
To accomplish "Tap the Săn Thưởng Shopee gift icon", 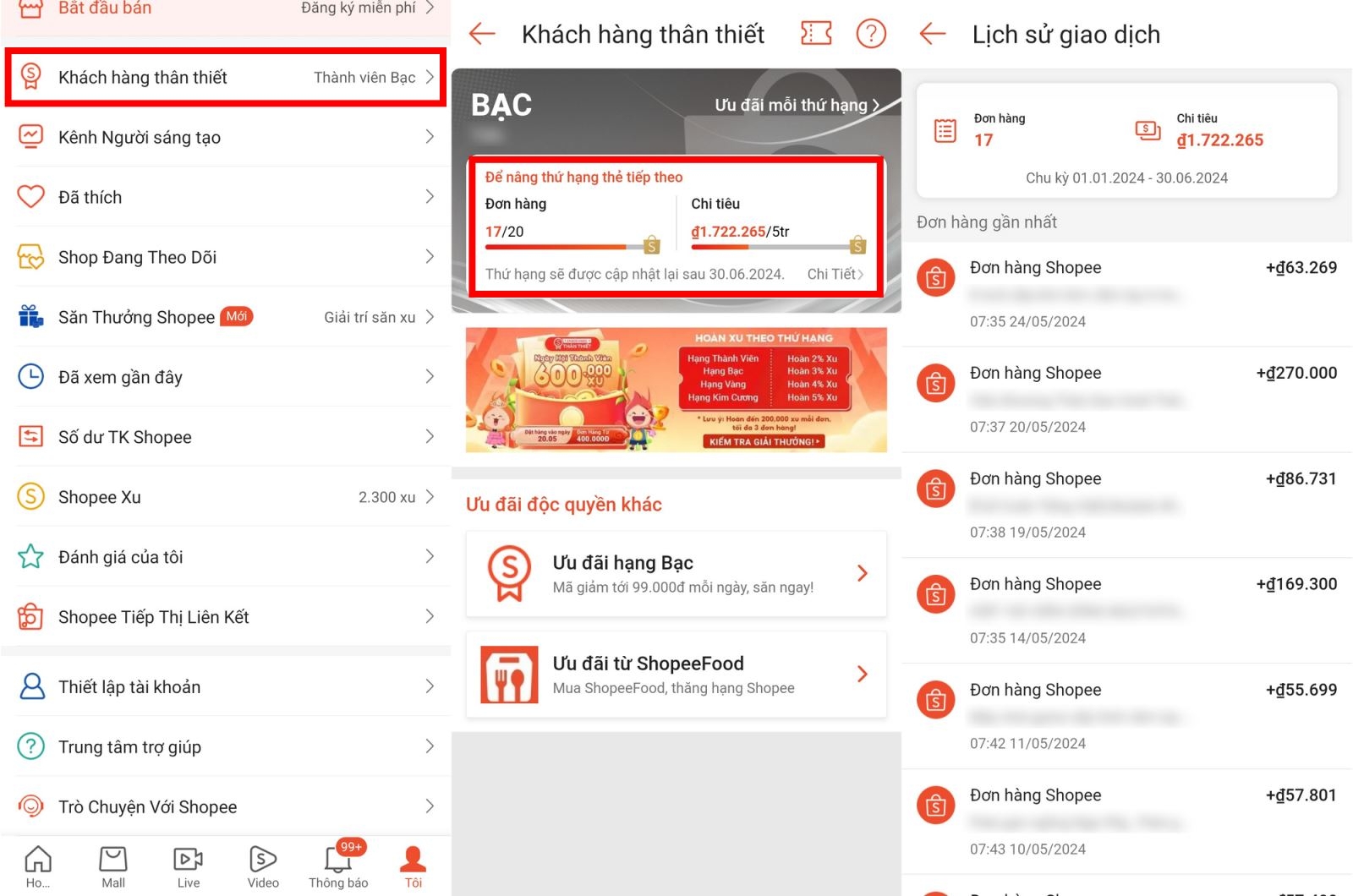I will (x=31, y=317).
